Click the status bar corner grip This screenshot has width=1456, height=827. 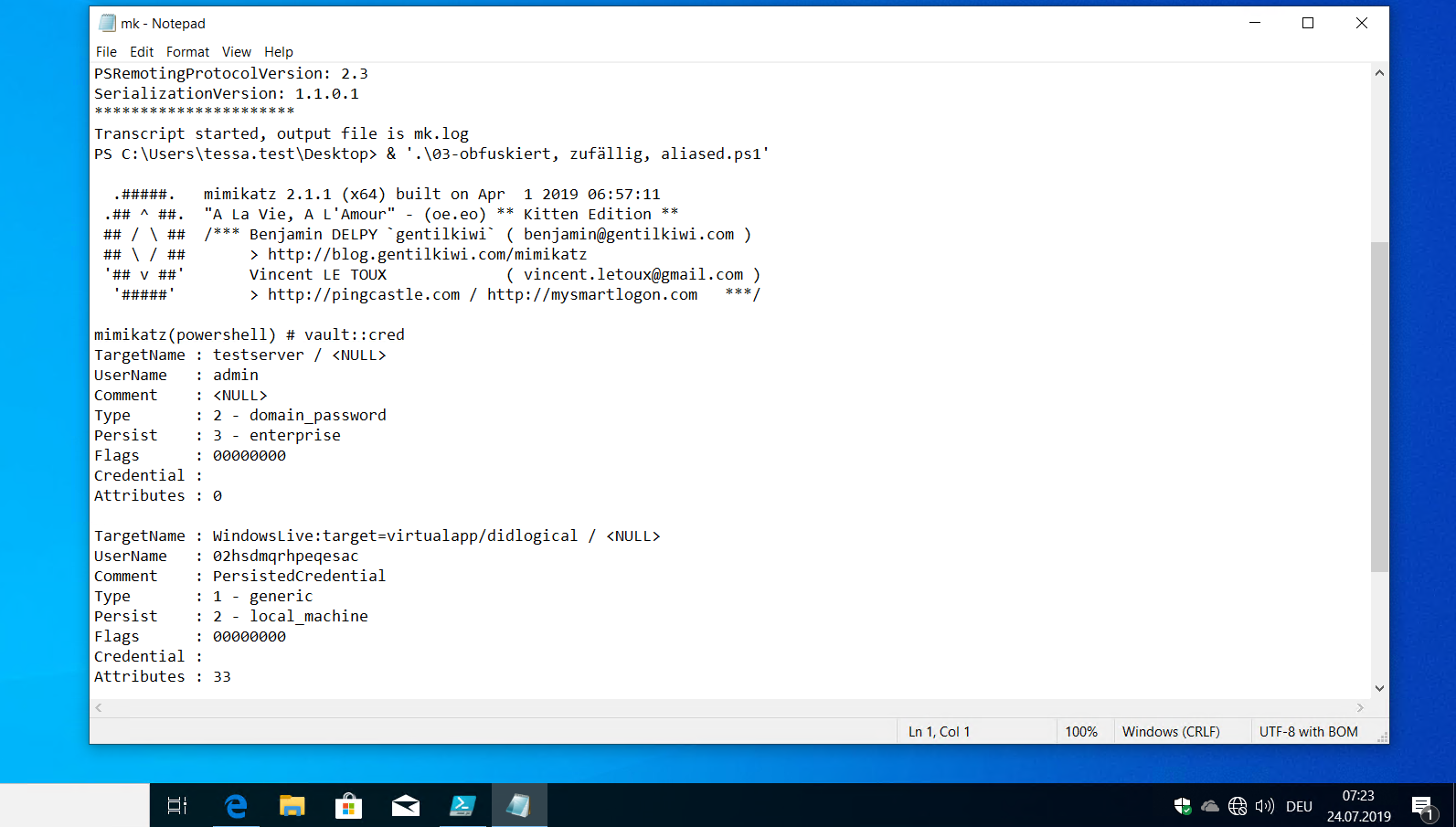[x=1382, y=737]
